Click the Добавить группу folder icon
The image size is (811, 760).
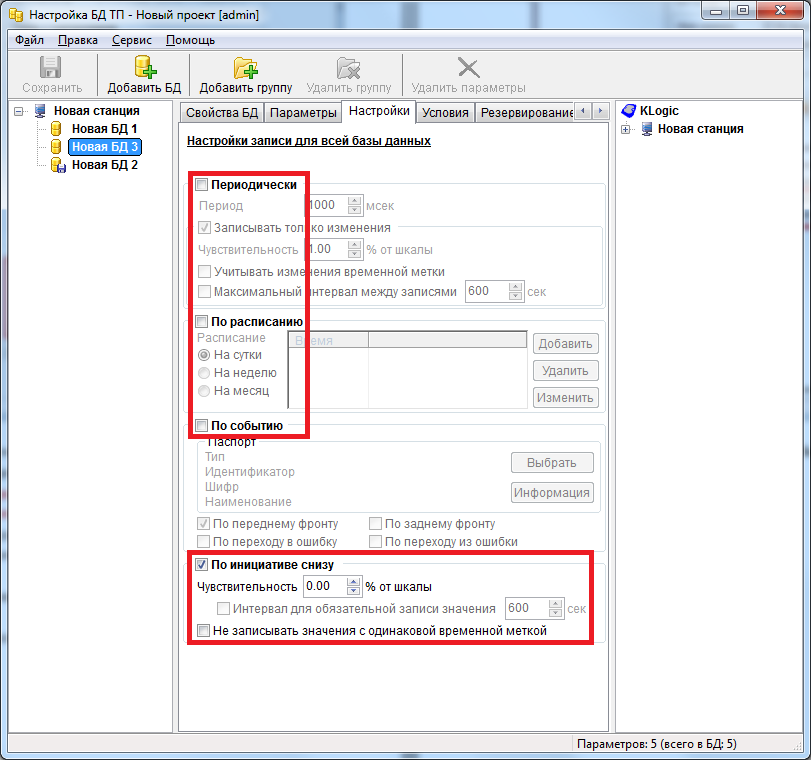click(245, 68)
